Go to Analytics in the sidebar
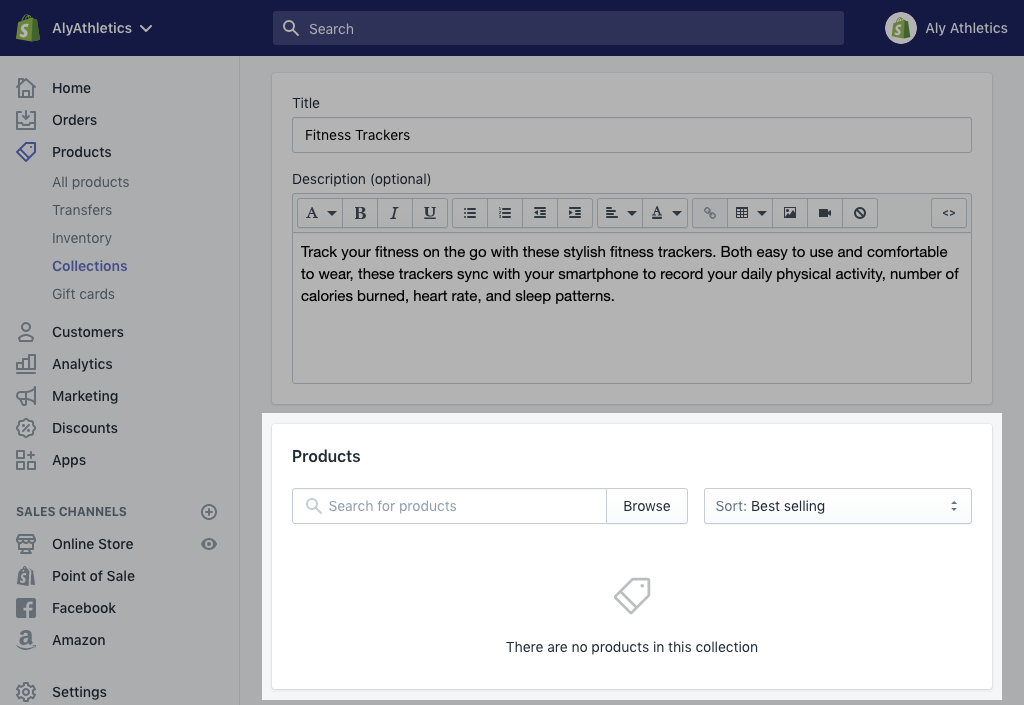The image size is (1024, 705). pos(82,364)
